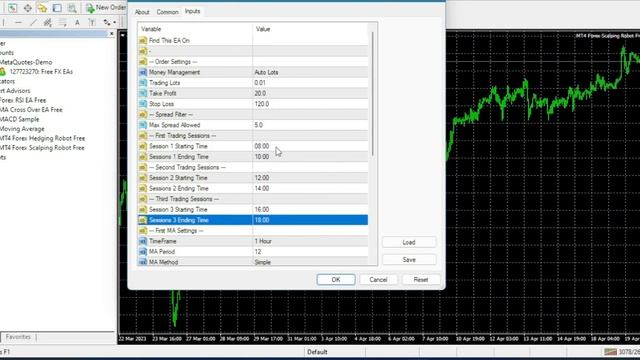
Task: Click the account icon beside 127723270
Action: pyautogui.click(x=3, y=72)
